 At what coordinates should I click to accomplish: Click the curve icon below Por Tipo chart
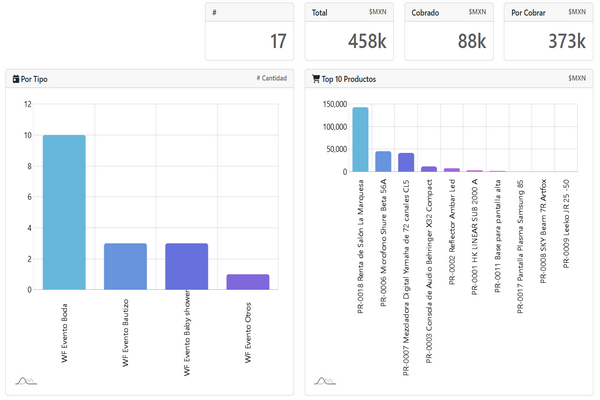click(25, 380)
